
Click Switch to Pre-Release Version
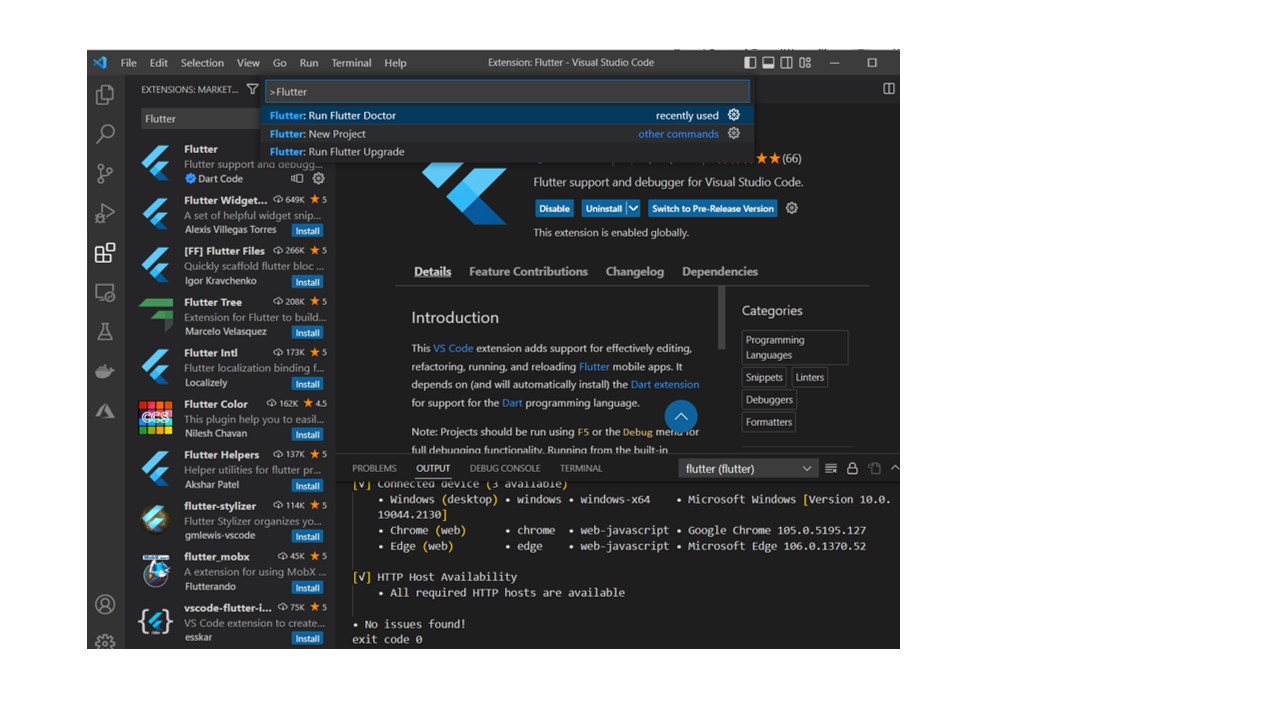tap(713, 208)
